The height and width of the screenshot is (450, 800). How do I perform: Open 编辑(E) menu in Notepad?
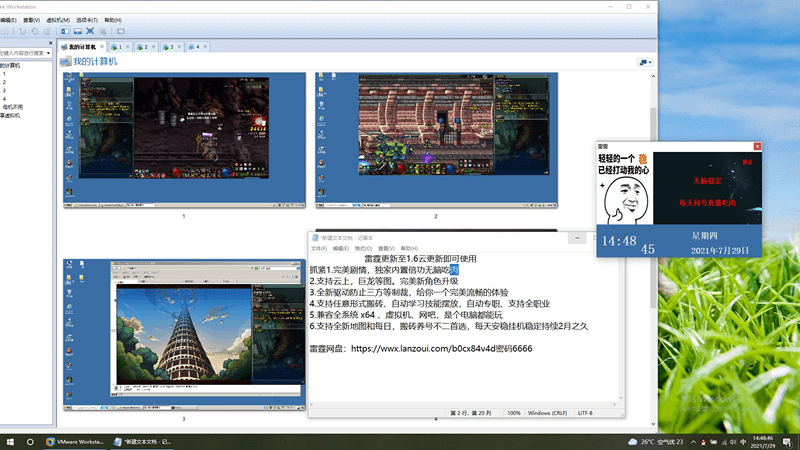click(340, 248)
